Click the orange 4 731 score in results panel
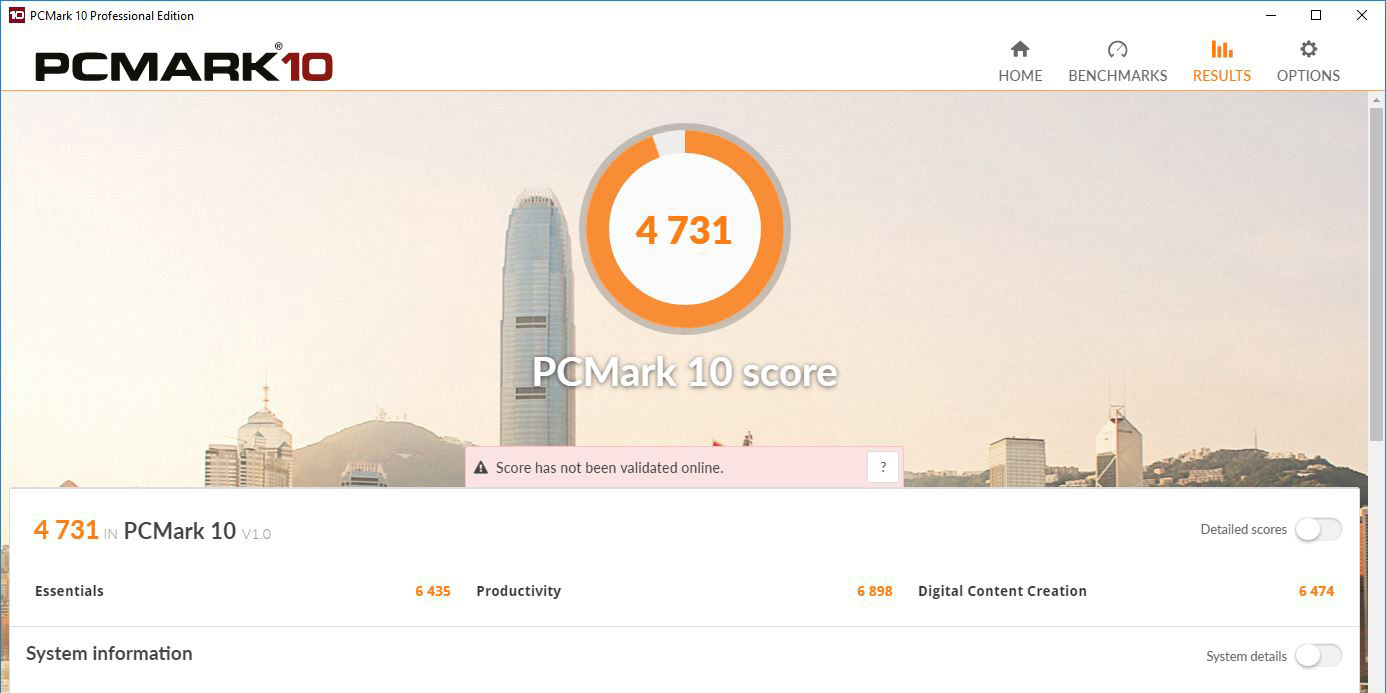The height and width of the screenshot is (693, 1386). pos(66,529)
